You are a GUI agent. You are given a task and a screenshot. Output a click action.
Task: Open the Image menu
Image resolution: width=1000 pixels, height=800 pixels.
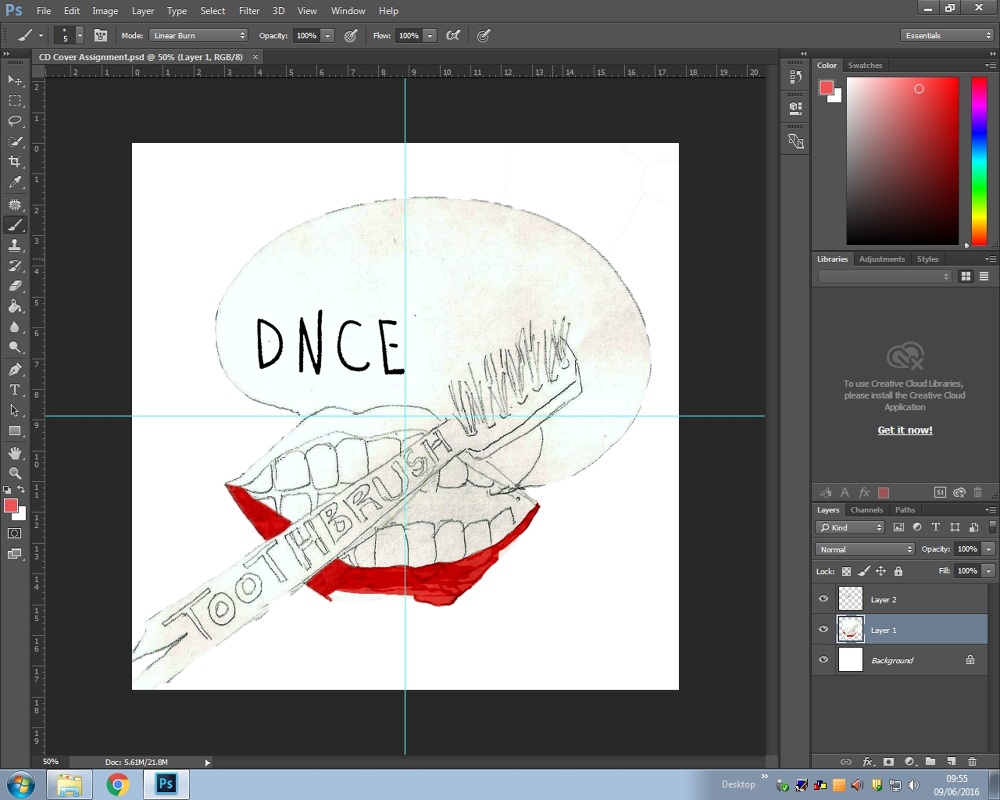[105, 11]
